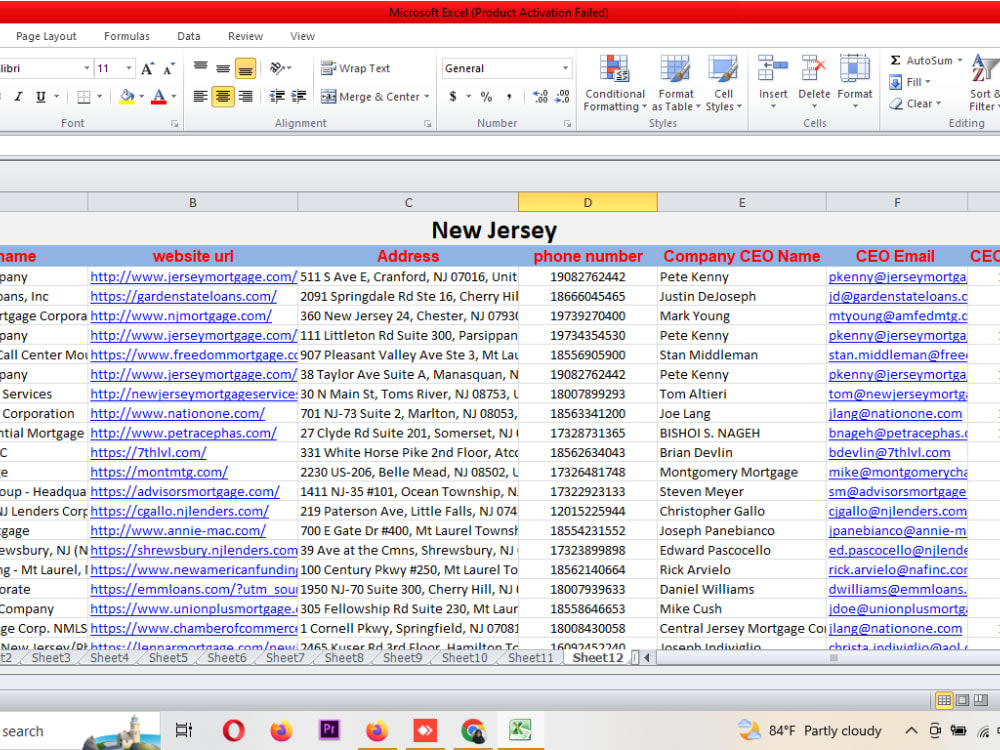Screen dimensions: 1000x750
Task: Select Top Align icon
Action: (x=200, y=68)
